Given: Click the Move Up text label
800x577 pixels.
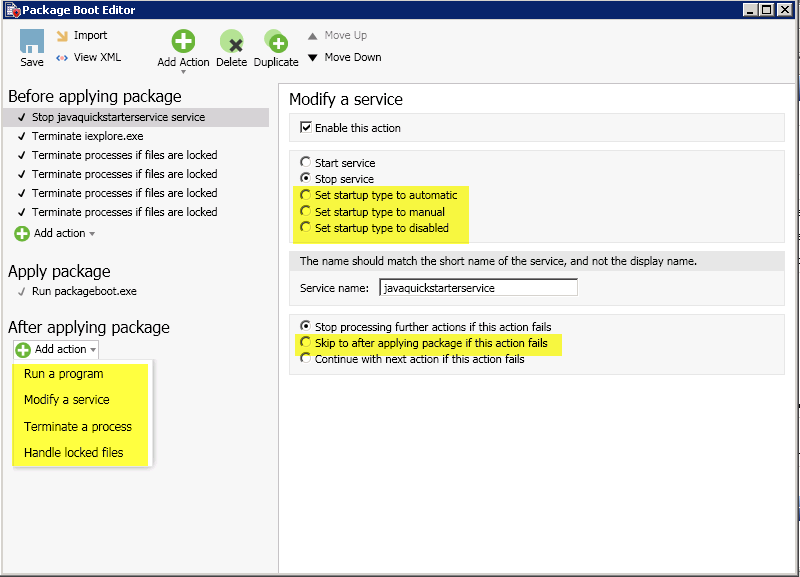Looking at the screenshot, I should pos(346,35).
